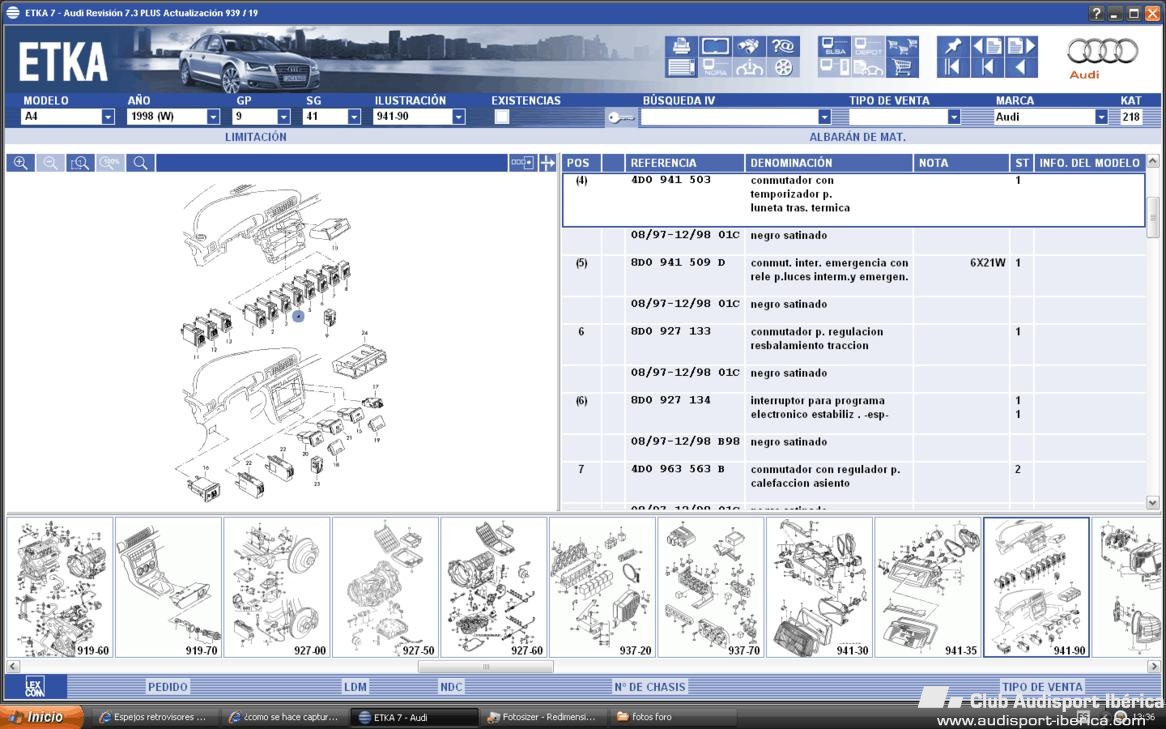This screenshot has height=729, width=1166.
Task: Click the pushpin icon
Action: tap(953, 46)
